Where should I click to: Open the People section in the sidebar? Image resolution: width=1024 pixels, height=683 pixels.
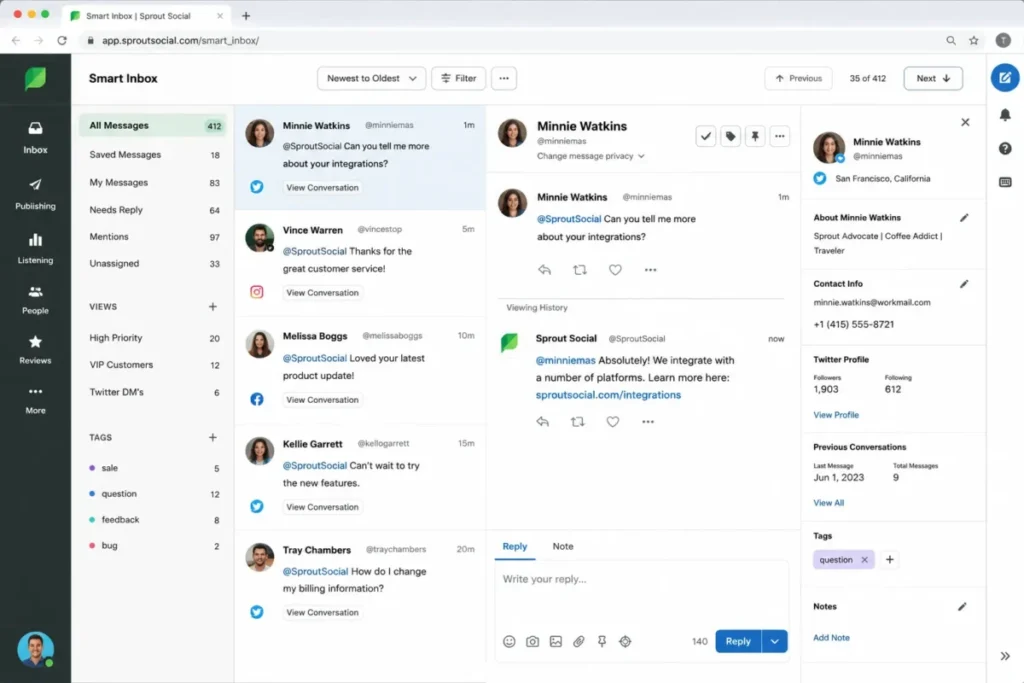pos(35,300)
